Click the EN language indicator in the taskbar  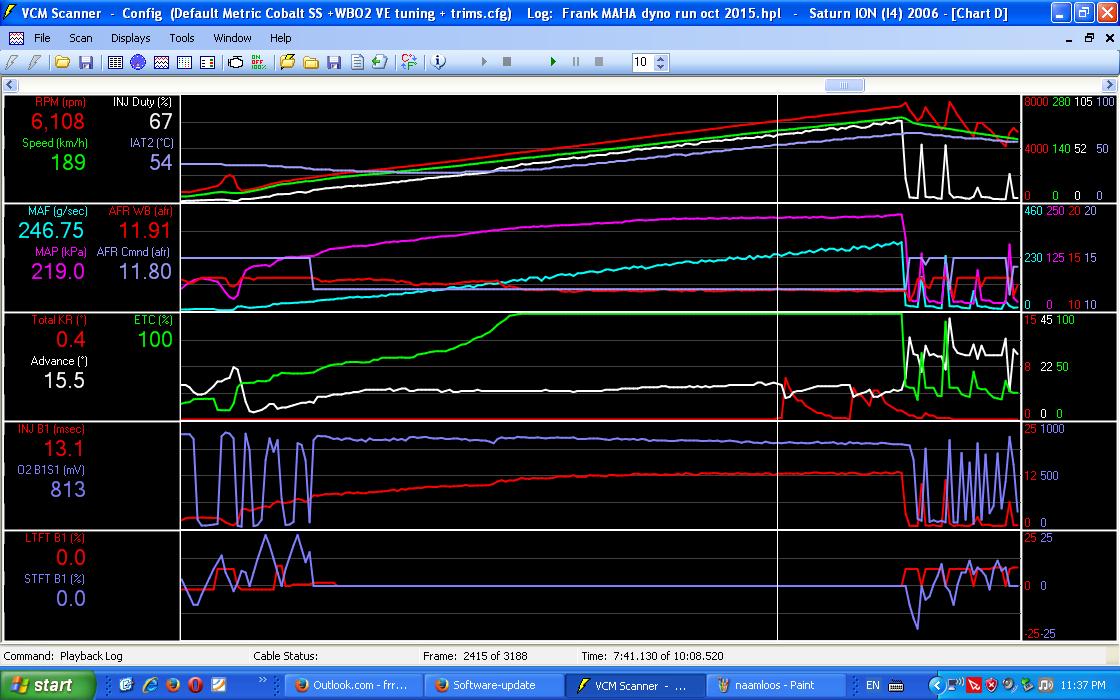pos(872,685)
